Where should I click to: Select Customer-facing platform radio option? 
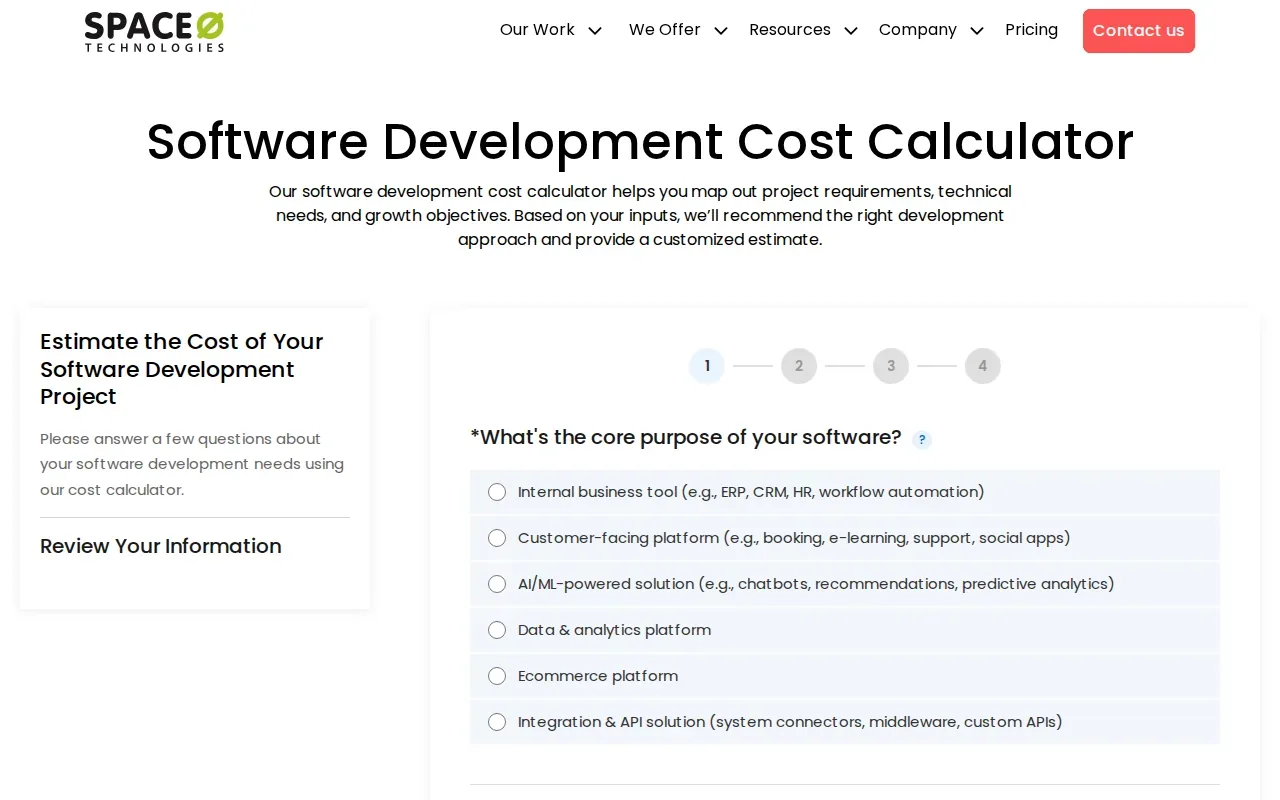pyautogui.click(x=497, y=538)
